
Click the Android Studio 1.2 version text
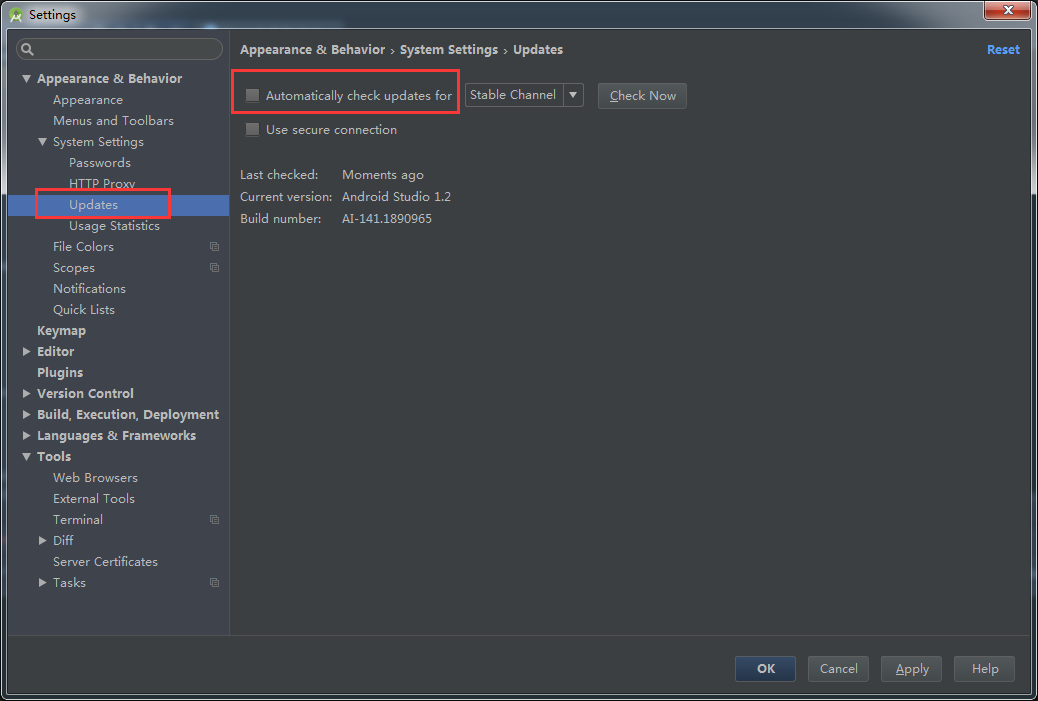point(397,197)
